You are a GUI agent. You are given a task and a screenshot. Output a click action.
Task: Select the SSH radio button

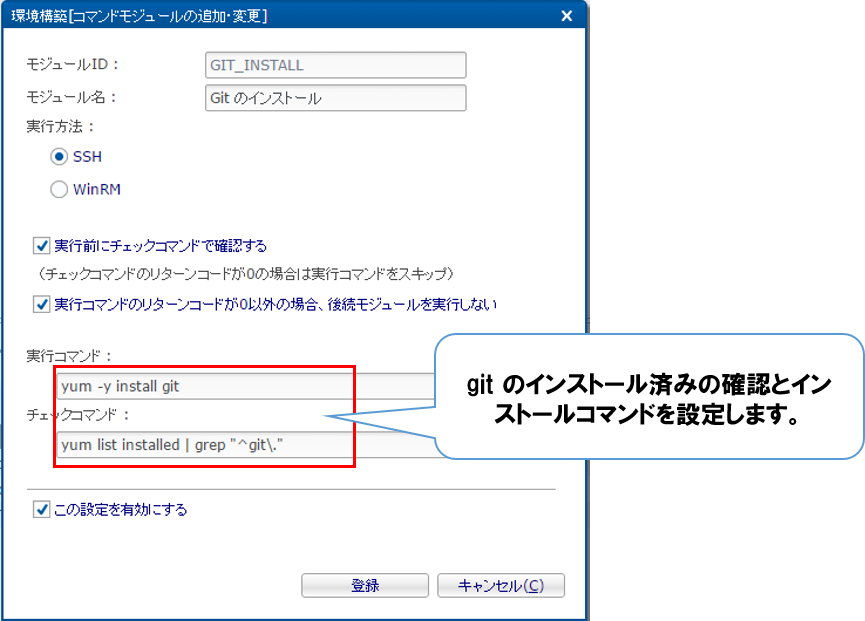[x=59, y=157]
